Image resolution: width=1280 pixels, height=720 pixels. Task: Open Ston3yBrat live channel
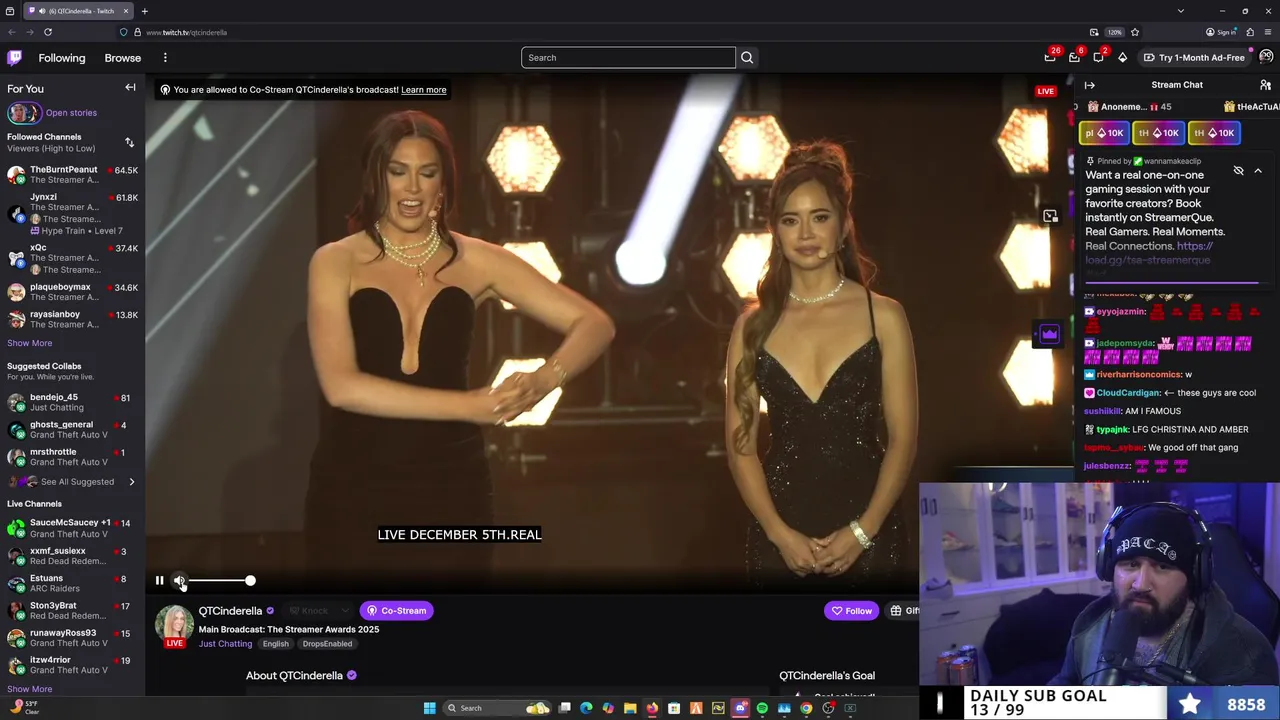72,610
